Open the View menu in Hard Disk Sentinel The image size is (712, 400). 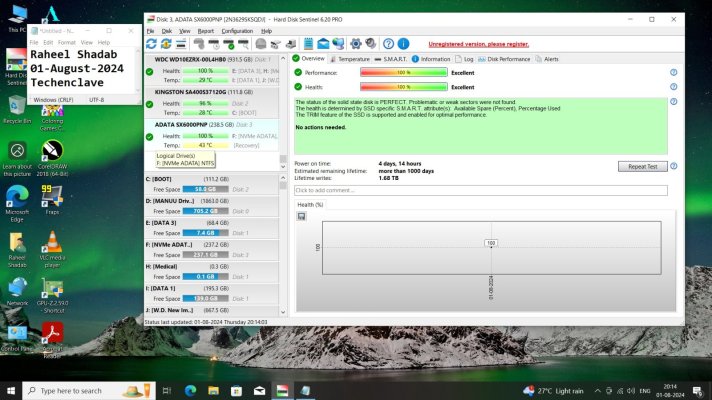[184, 31]
